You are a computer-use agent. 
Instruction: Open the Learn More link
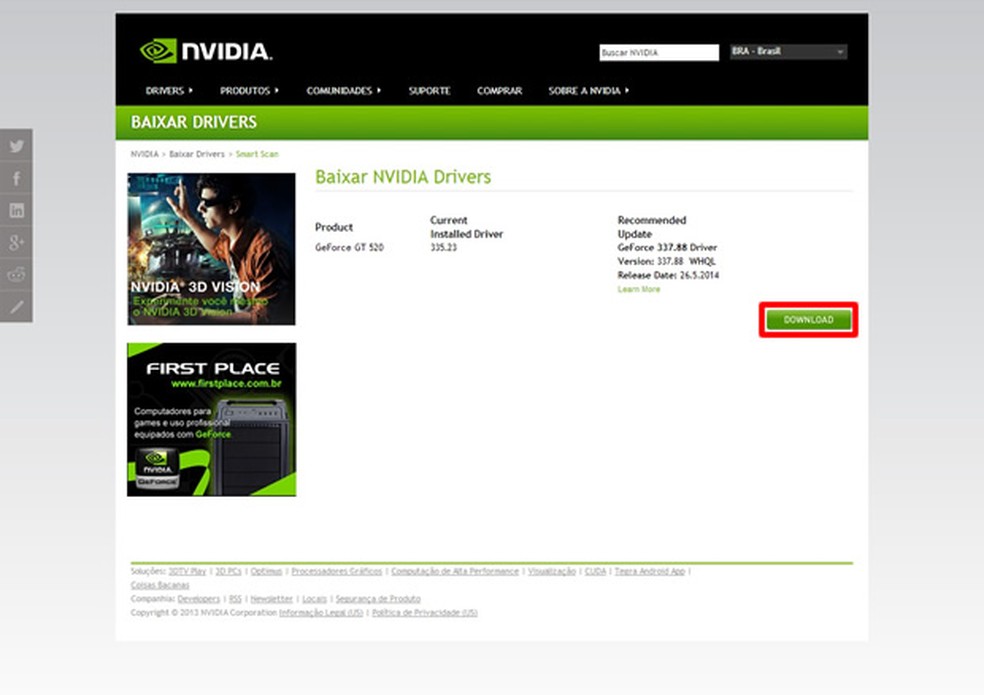tap(639, 288)
